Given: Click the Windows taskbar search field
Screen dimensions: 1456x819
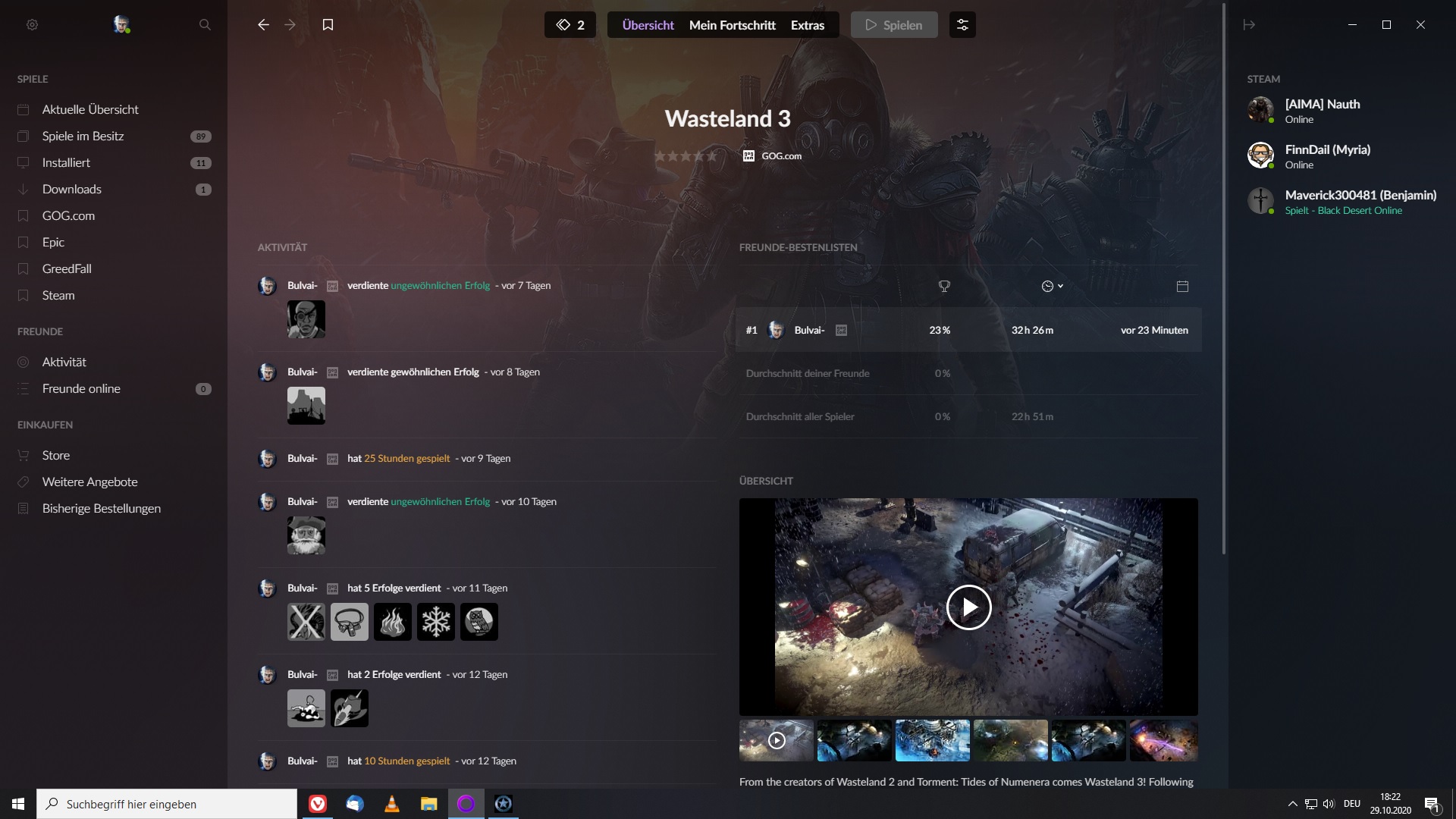Looking at the screenshot, I should pos(167,804).
